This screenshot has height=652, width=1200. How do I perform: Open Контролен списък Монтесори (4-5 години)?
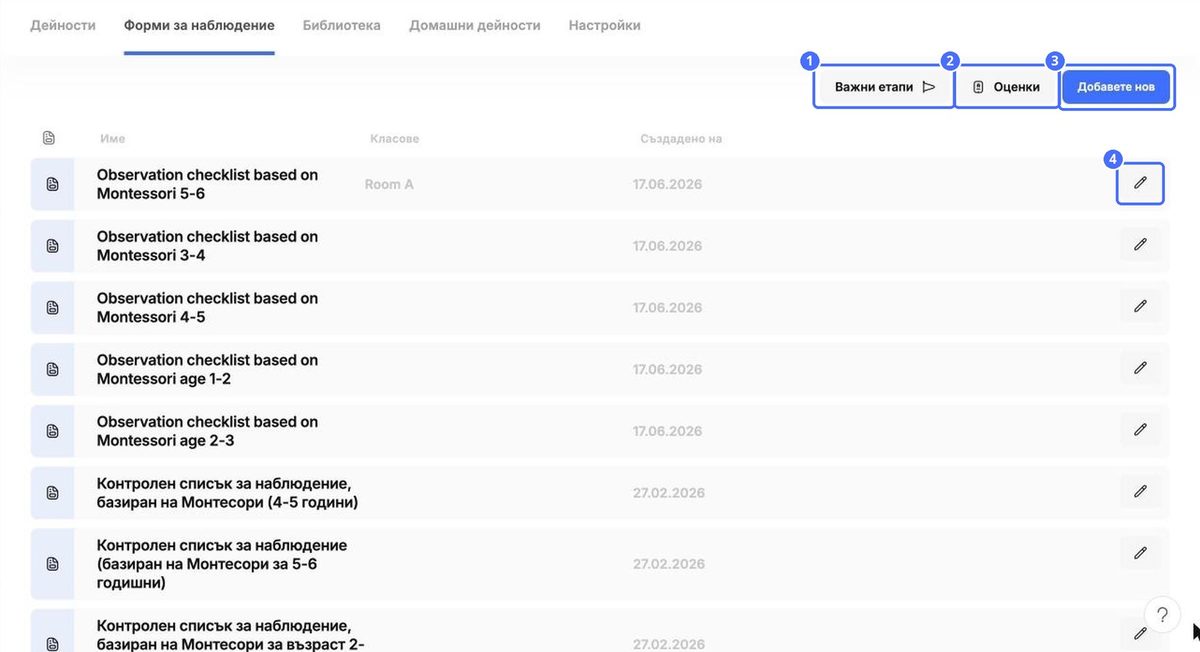(227, 493)
